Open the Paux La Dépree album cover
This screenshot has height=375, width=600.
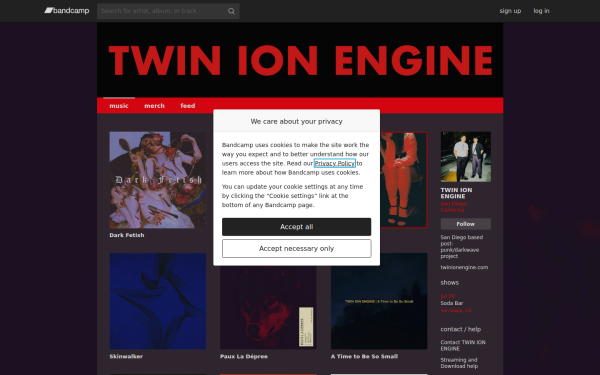(x=268, y=307)
